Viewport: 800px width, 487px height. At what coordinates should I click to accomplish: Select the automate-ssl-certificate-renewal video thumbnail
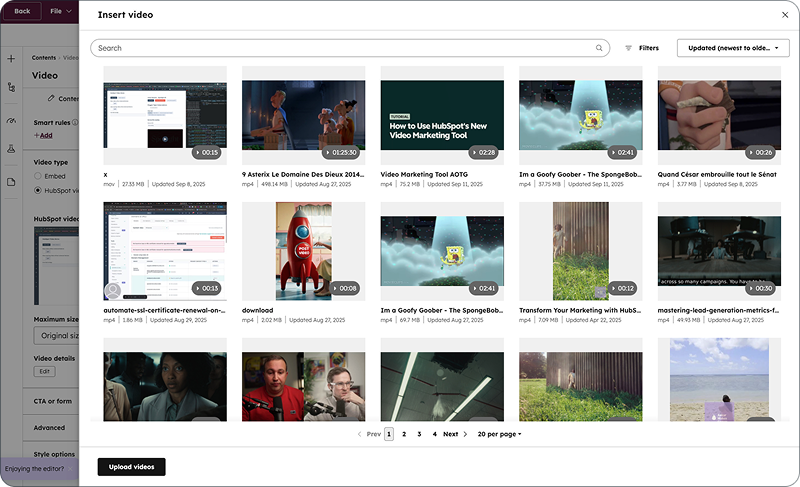tap(165, 251)
